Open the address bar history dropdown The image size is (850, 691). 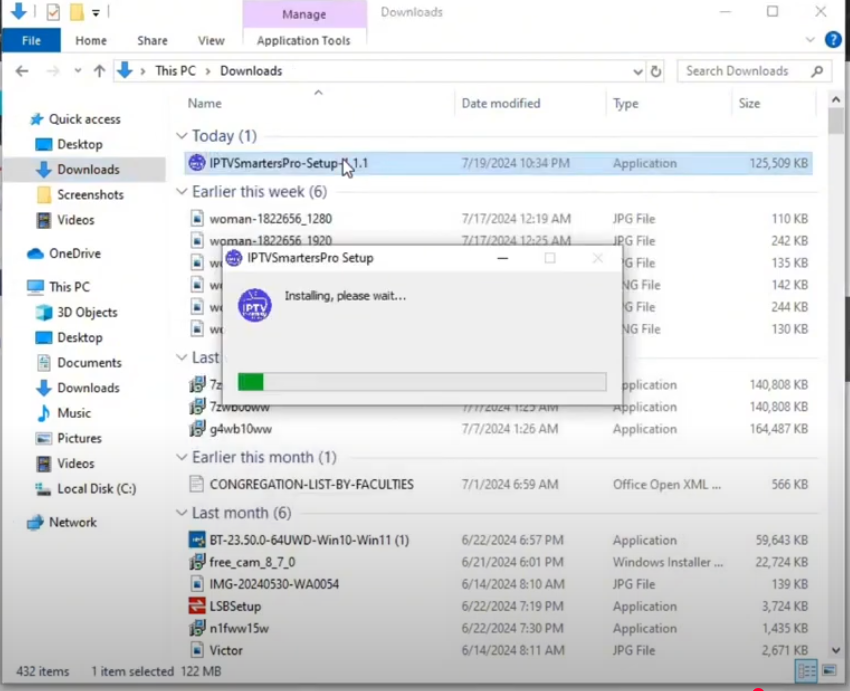pyautogui.click(x=638, y=72)
